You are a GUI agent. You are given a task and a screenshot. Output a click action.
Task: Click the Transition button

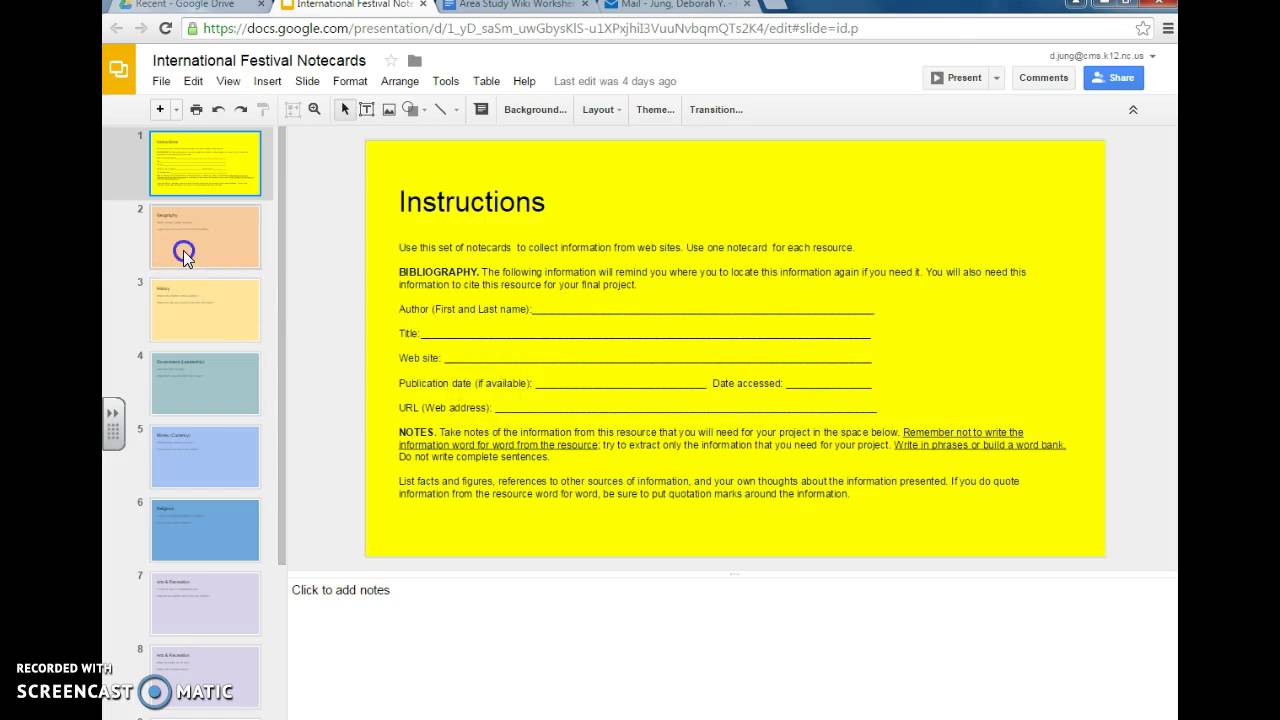(x=716, y=110)
